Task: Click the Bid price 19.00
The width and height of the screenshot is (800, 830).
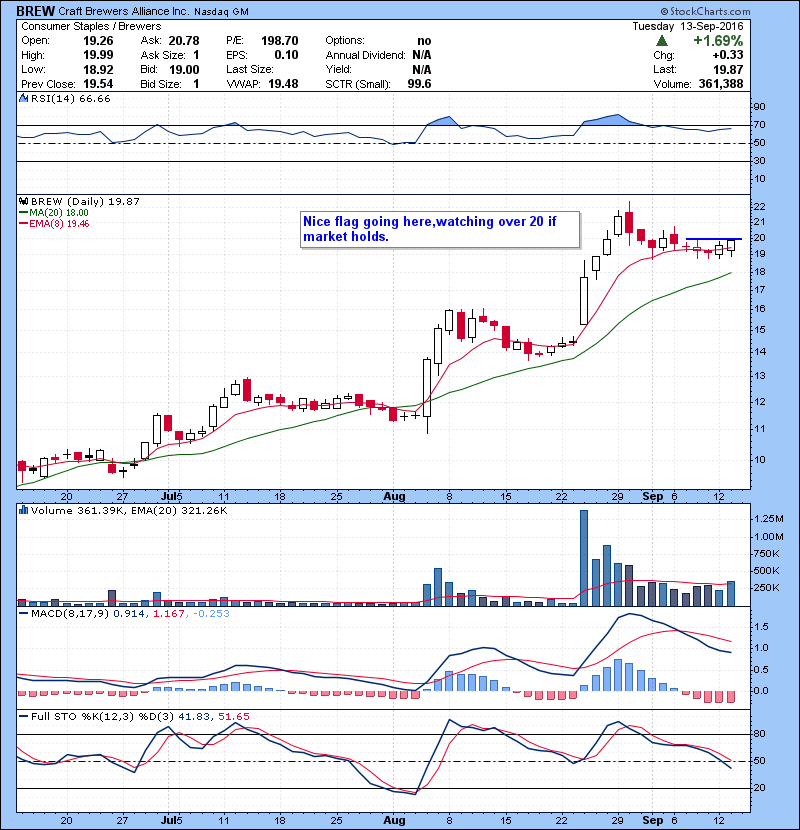Action: (184, 69)
